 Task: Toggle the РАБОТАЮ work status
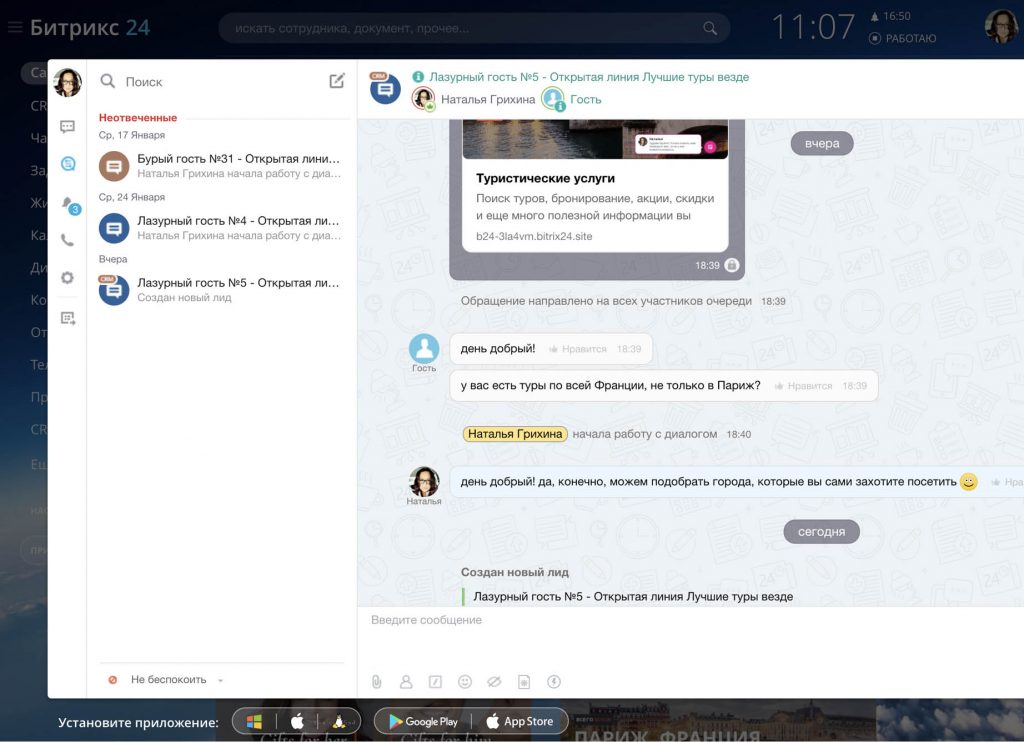[x=903, y=39]
